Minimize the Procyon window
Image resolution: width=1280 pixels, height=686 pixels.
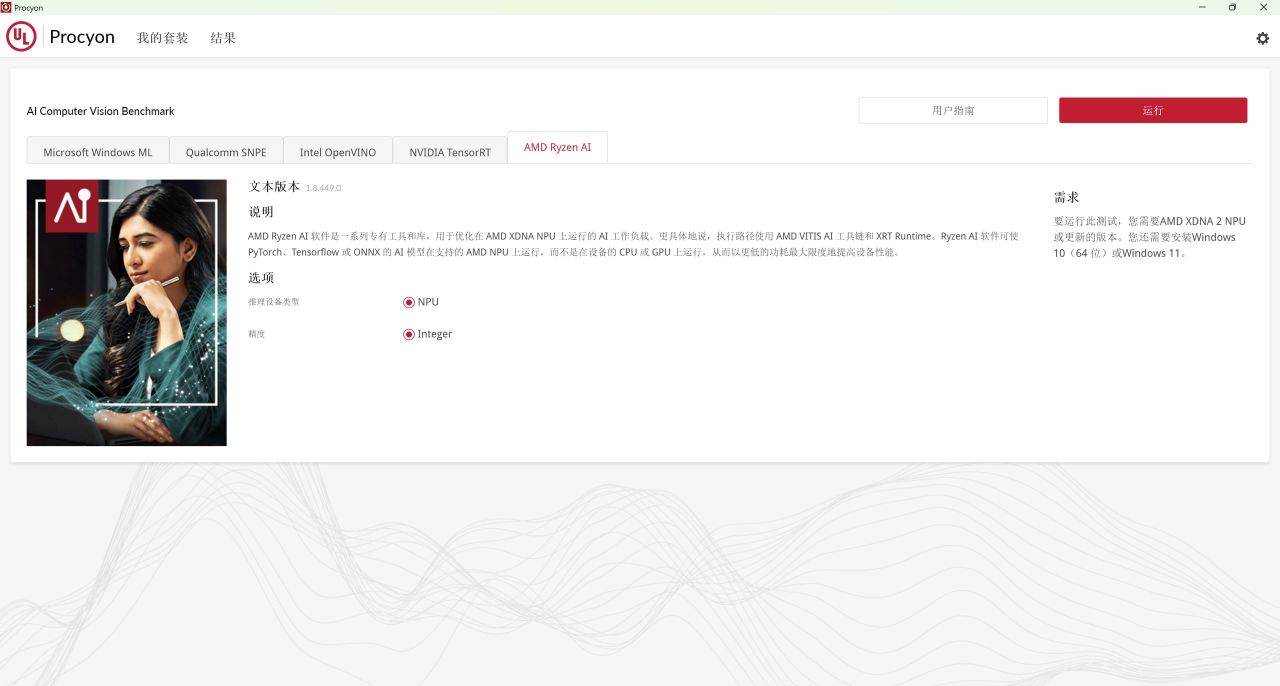tap(1201, 7)
